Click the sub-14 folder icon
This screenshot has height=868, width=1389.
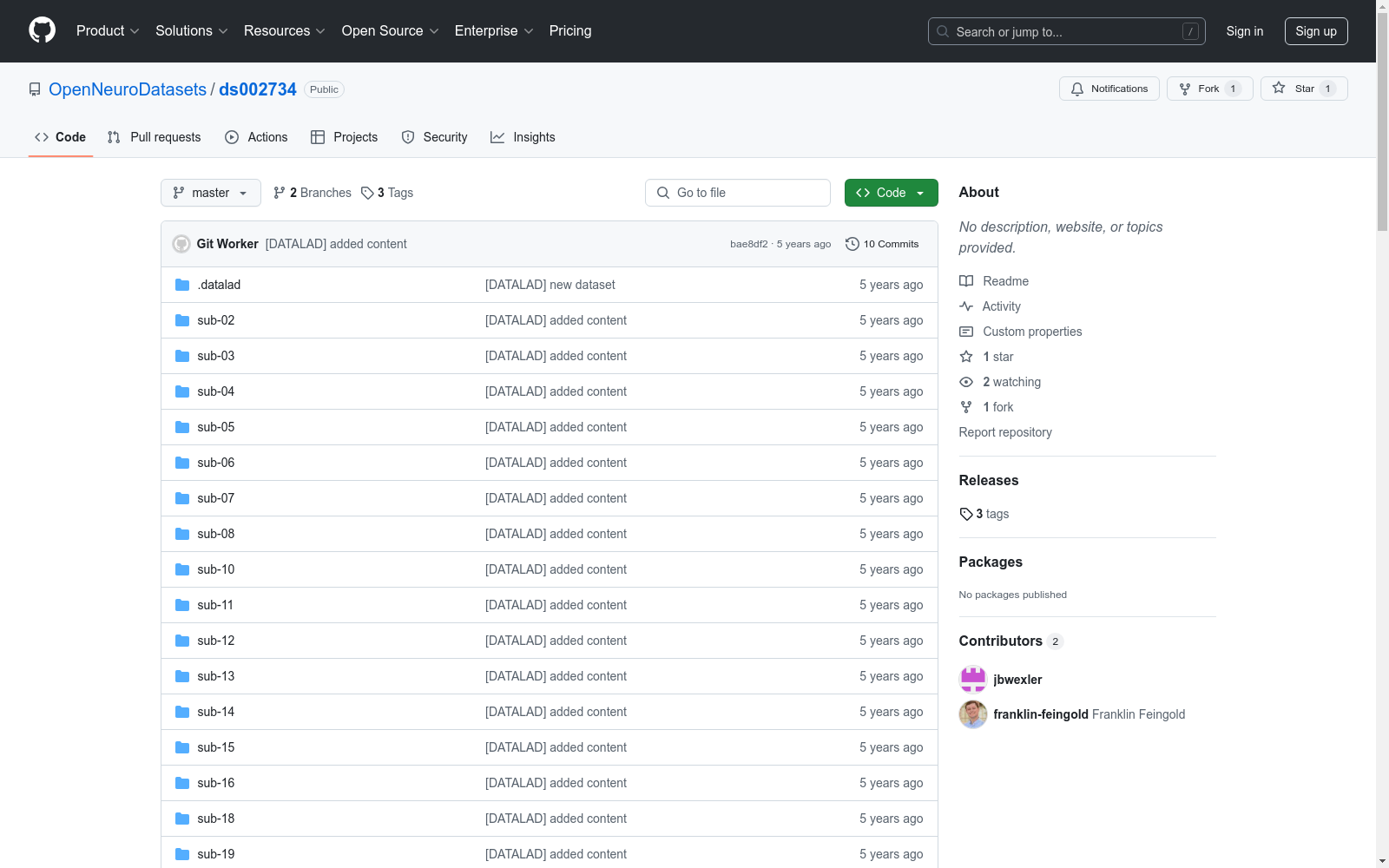pos(182,712)
